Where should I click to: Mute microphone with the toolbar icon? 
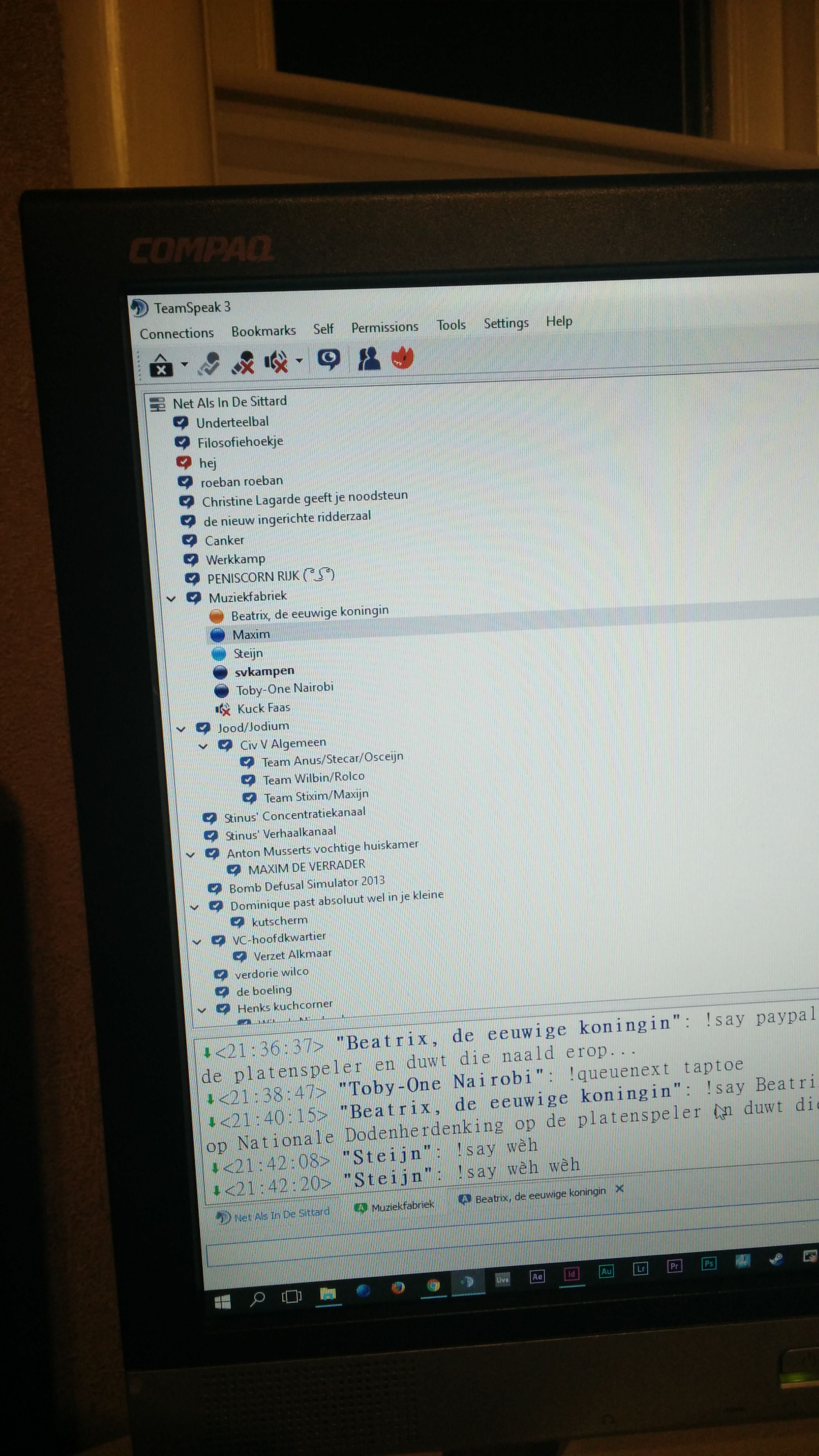click(243, 363)
